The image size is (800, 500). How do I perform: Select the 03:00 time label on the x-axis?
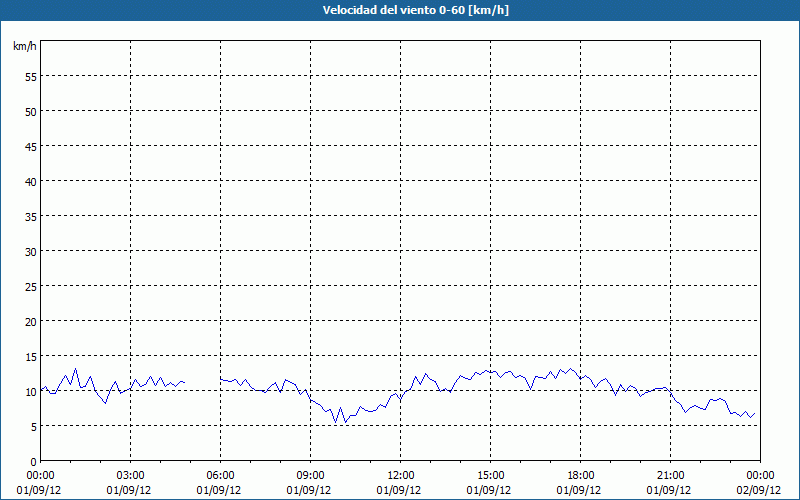[130, 475]
